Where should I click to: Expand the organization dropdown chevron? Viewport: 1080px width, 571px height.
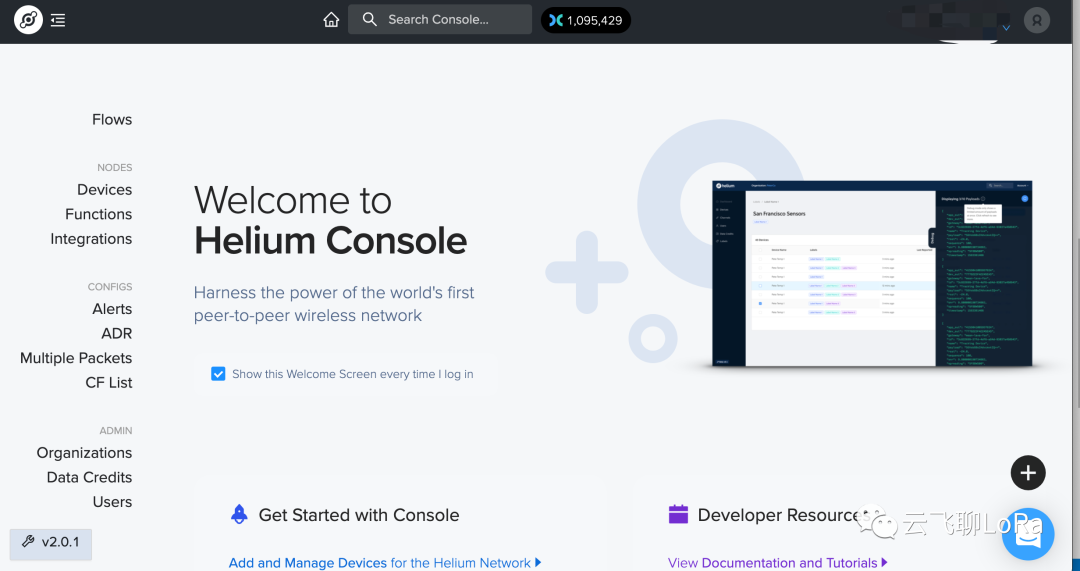click(x=1006, y=28)
